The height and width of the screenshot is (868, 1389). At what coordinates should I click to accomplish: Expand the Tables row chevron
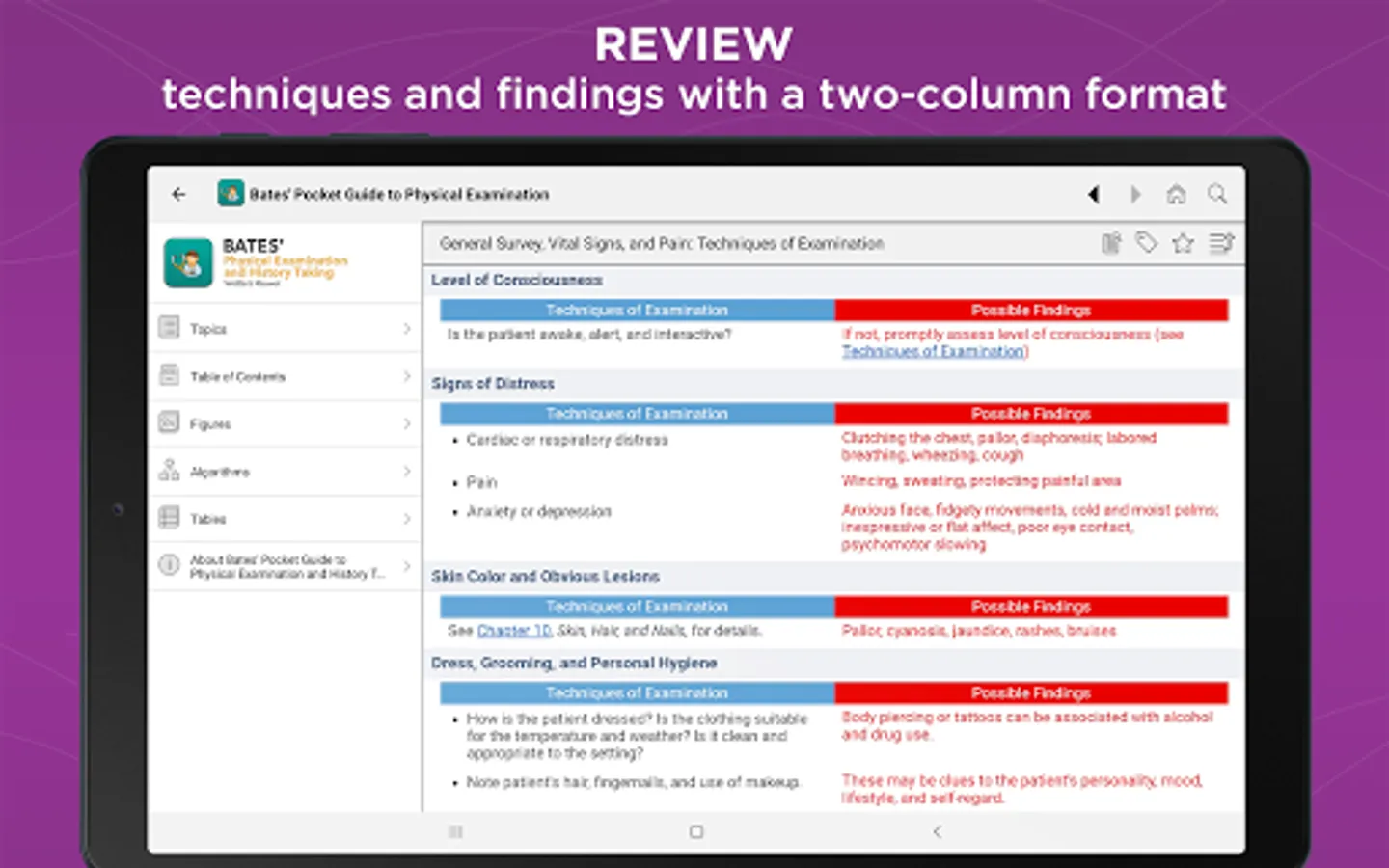[407, 519]
